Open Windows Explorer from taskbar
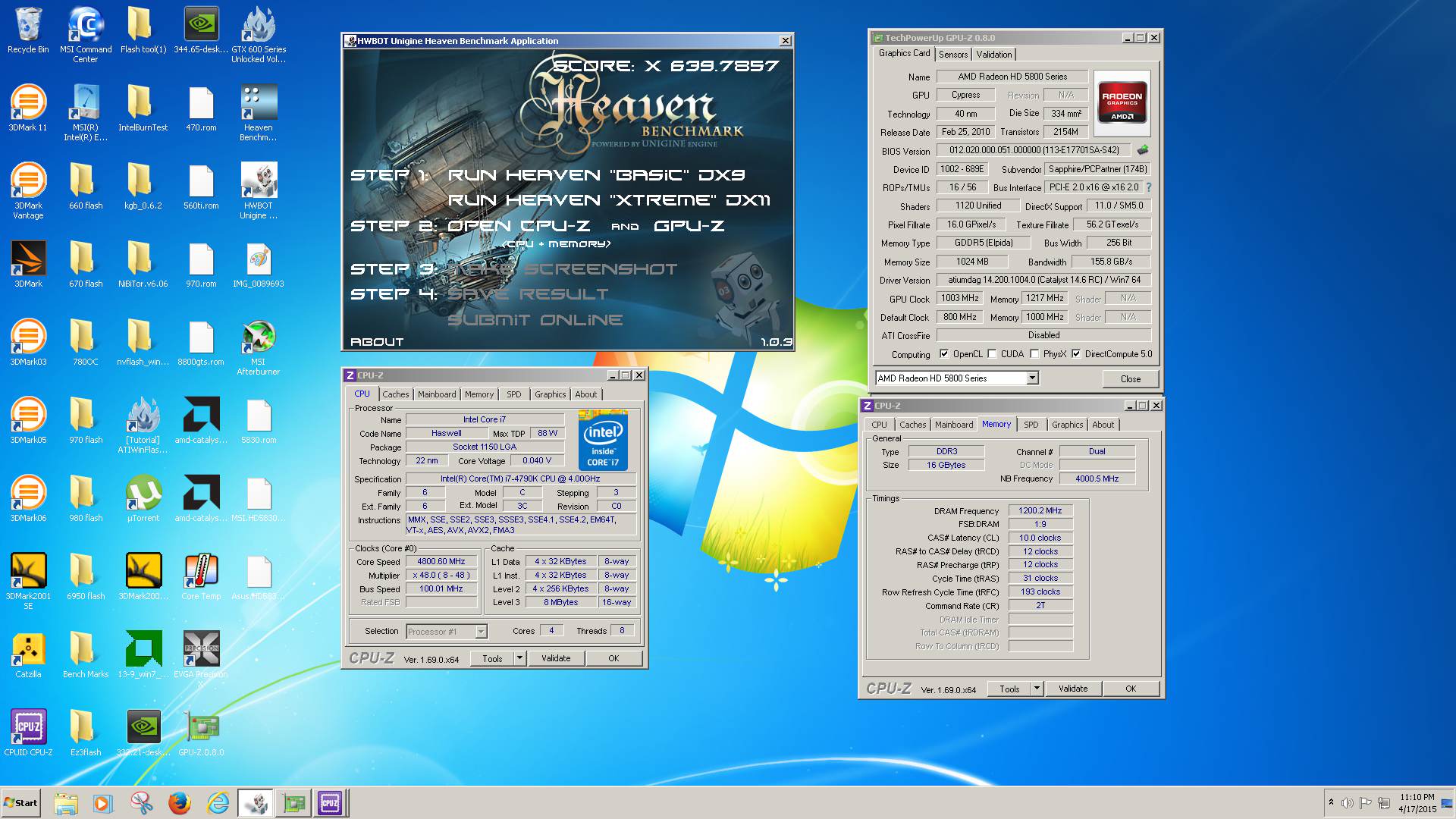 pos(66,803)
